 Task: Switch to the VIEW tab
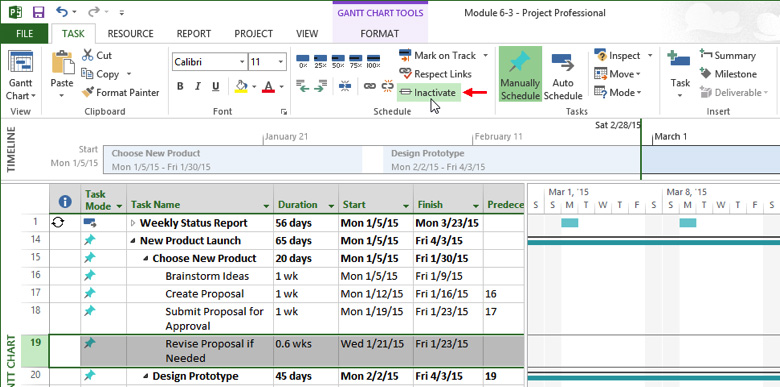point(307,34)
